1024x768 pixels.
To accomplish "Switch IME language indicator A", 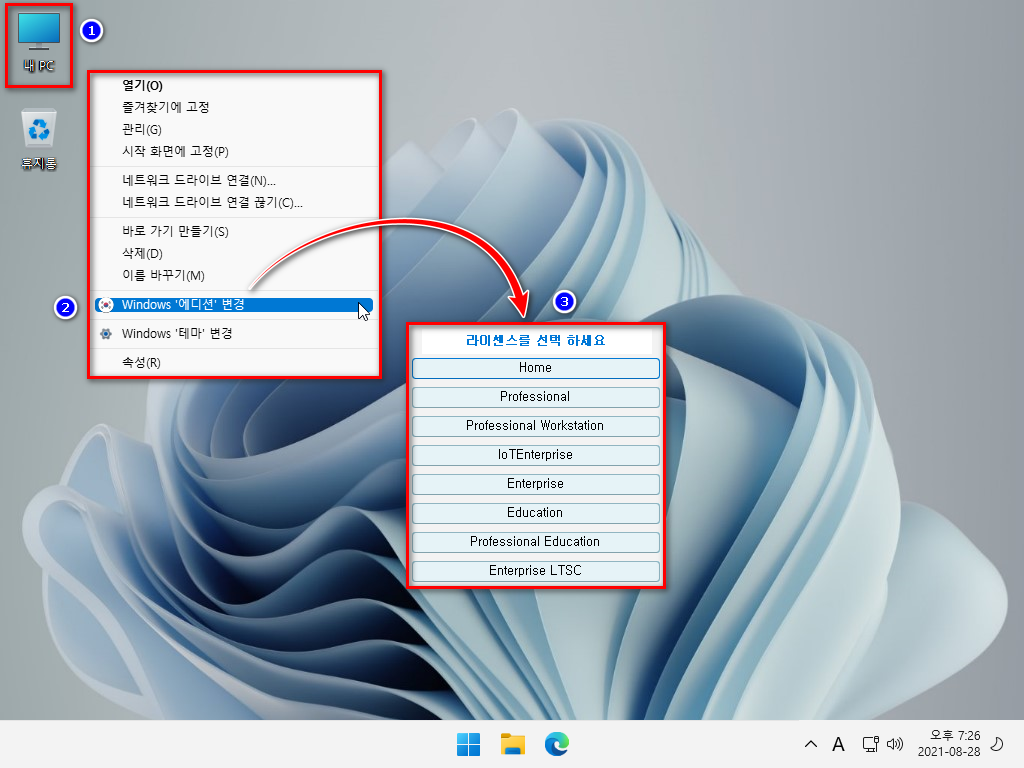I will (839, 744).
